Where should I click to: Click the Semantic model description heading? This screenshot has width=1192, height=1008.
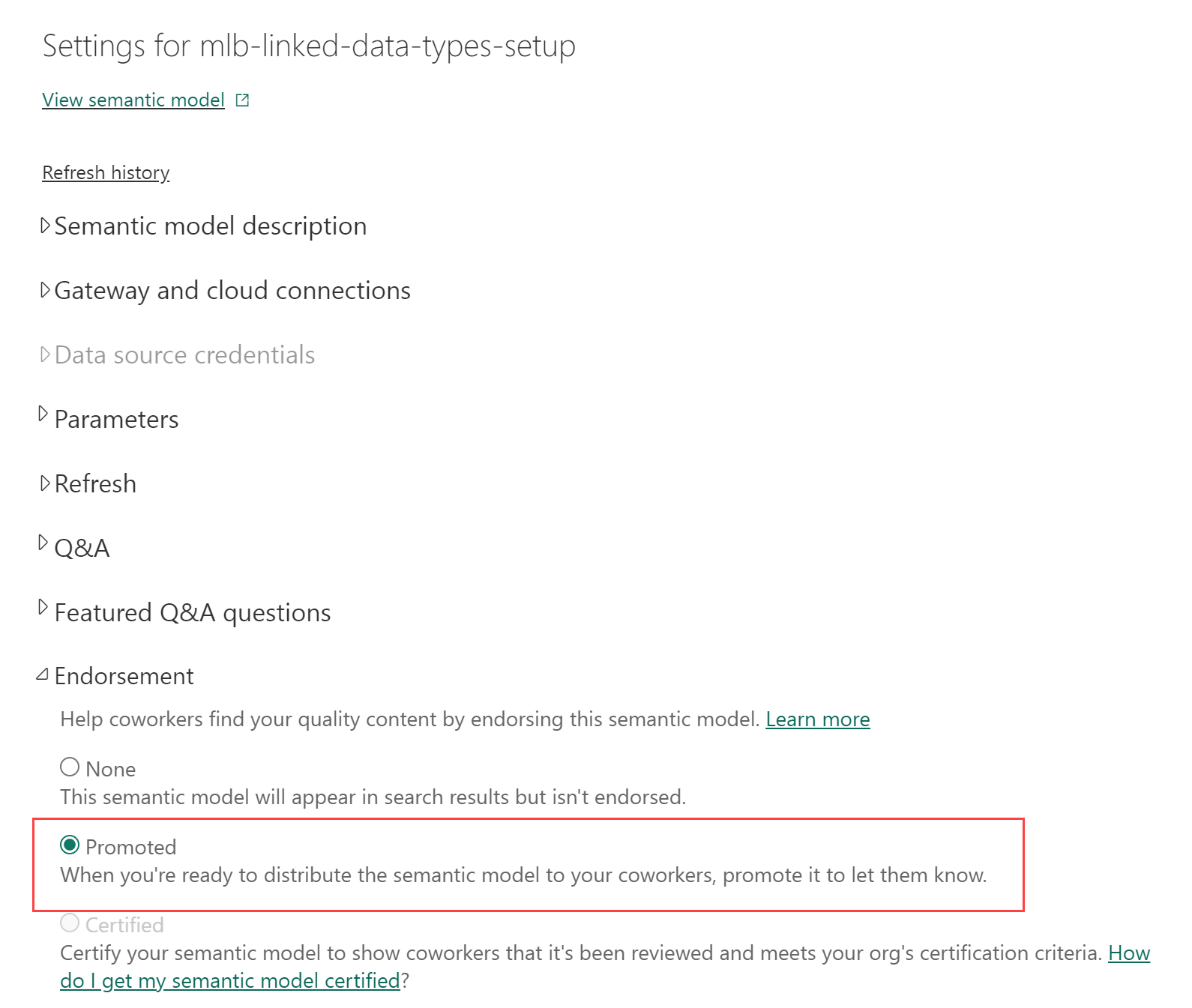point(211,226)
